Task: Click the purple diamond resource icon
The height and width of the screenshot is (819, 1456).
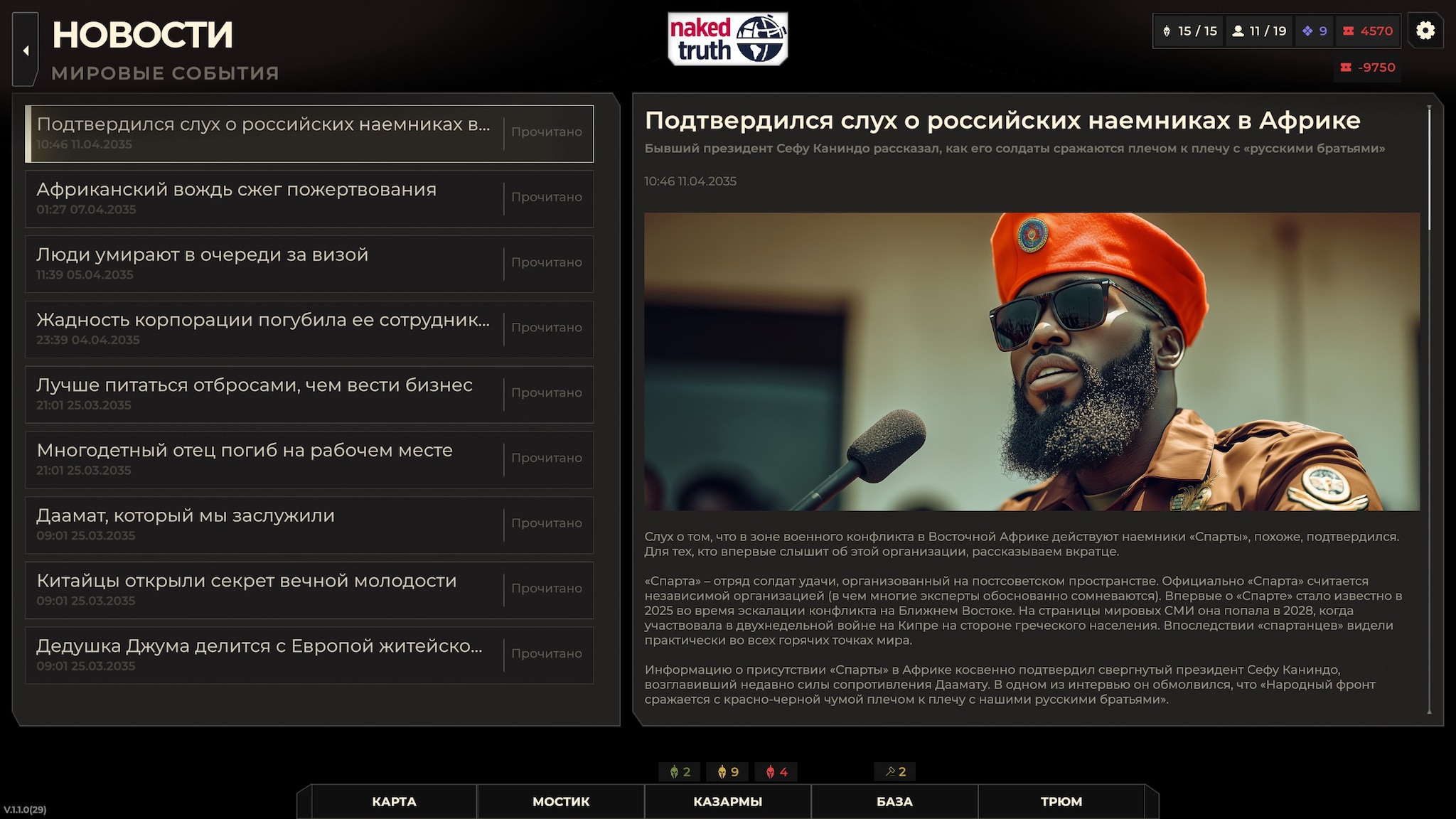Action: click(x=1307, y=31)
